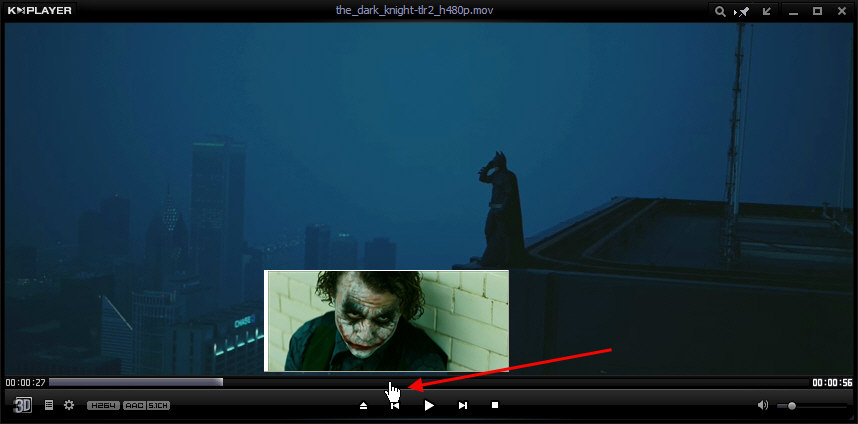Click the total duration 00:00:56
Screen dimensions: 858x424
(x=832, y=382)
